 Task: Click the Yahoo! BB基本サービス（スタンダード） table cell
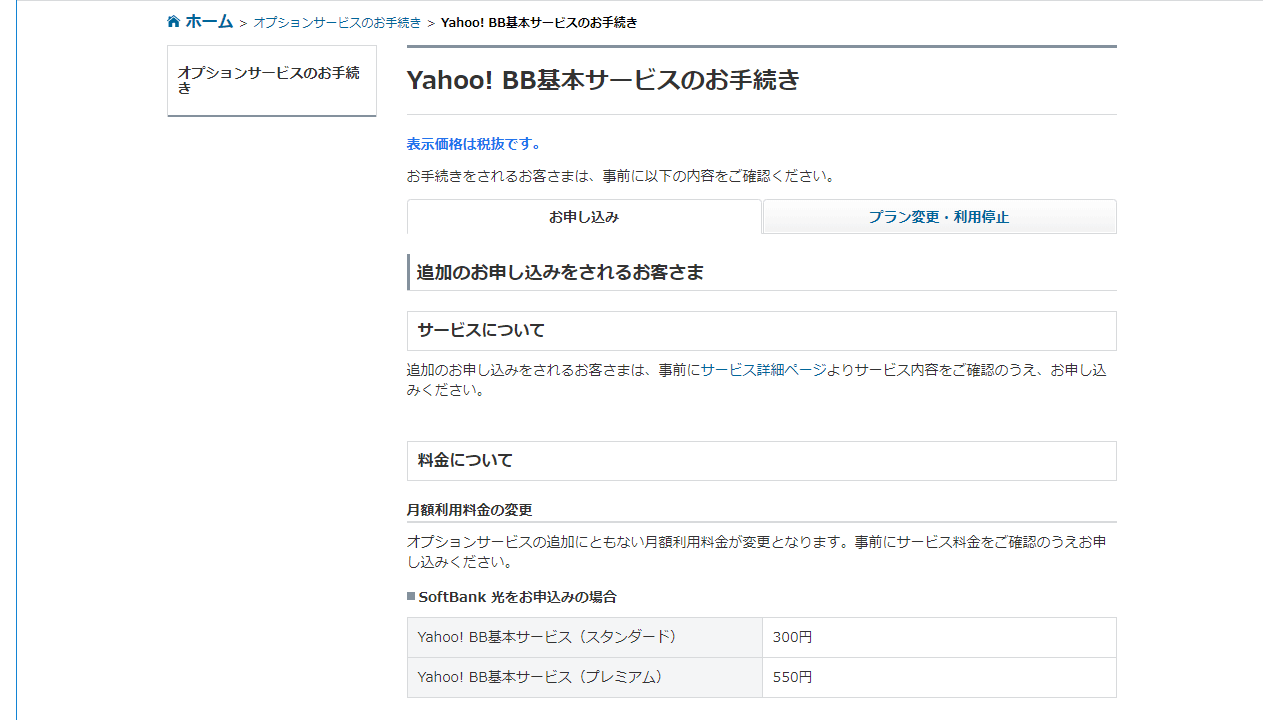(x=585, y=637)
